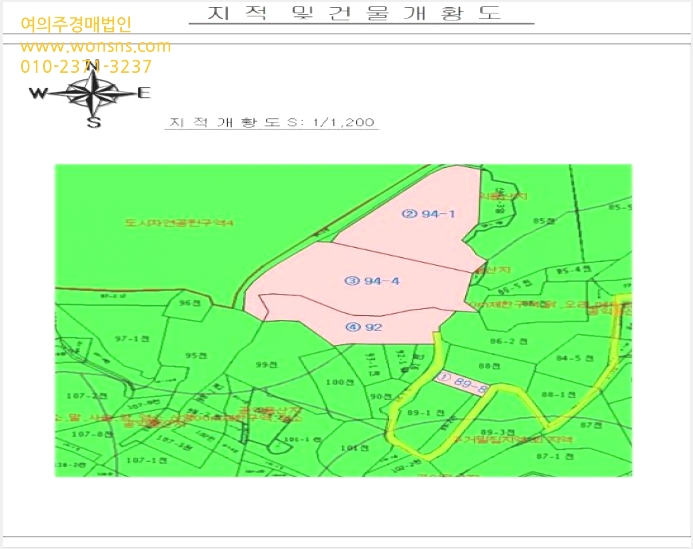
Task: Click parcel label 87전
Action: click(x=591, y=425)
